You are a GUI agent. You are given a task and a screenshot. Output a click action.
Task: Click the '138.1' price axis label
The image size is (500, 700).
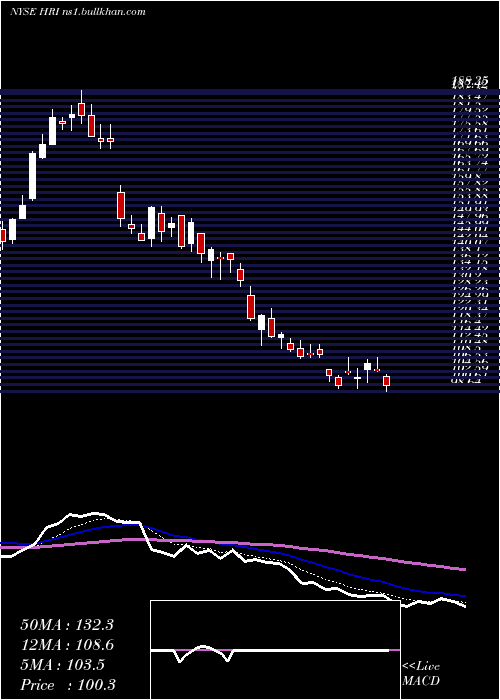[467, 248]
